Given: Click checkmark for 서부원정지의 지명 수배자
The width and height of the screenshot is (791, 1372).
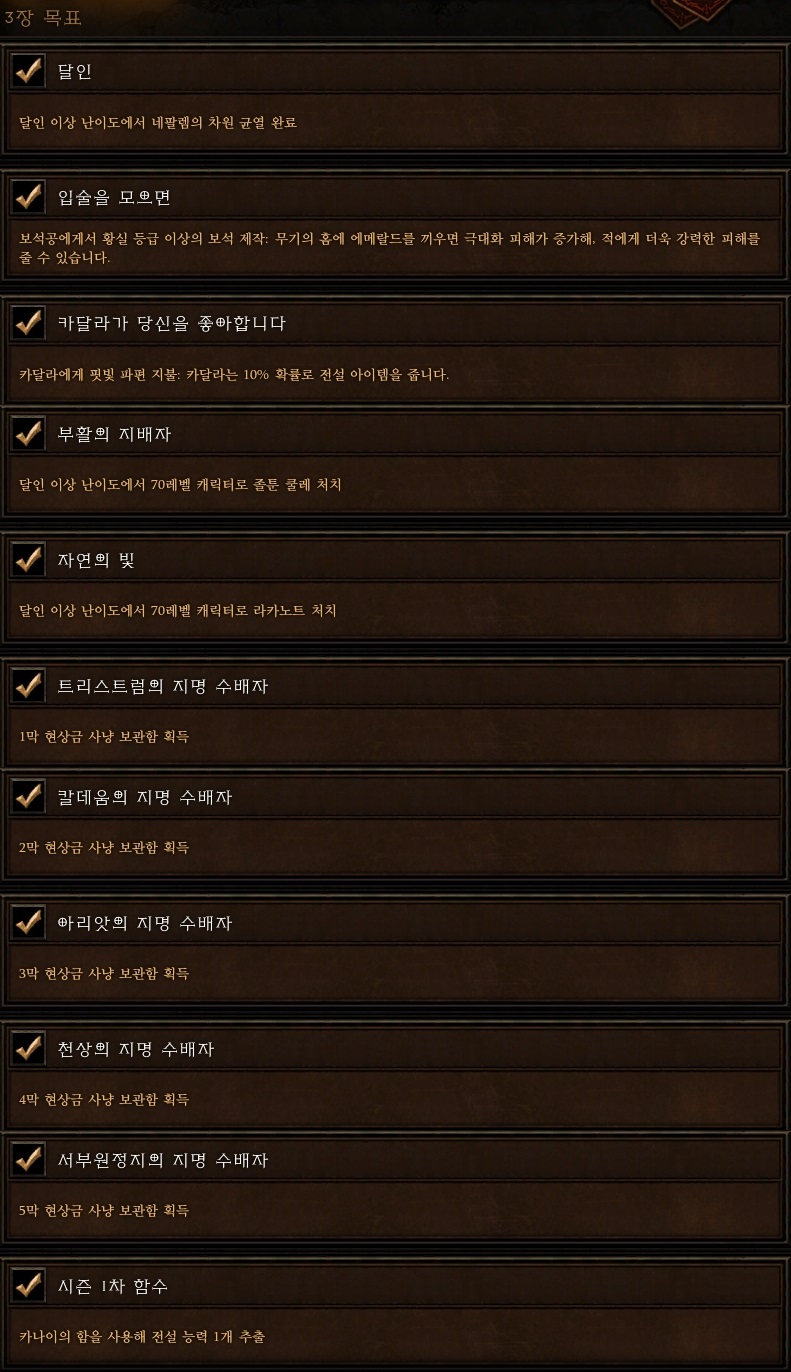Looking at the screenshot, I should (x=28, y=1160).
